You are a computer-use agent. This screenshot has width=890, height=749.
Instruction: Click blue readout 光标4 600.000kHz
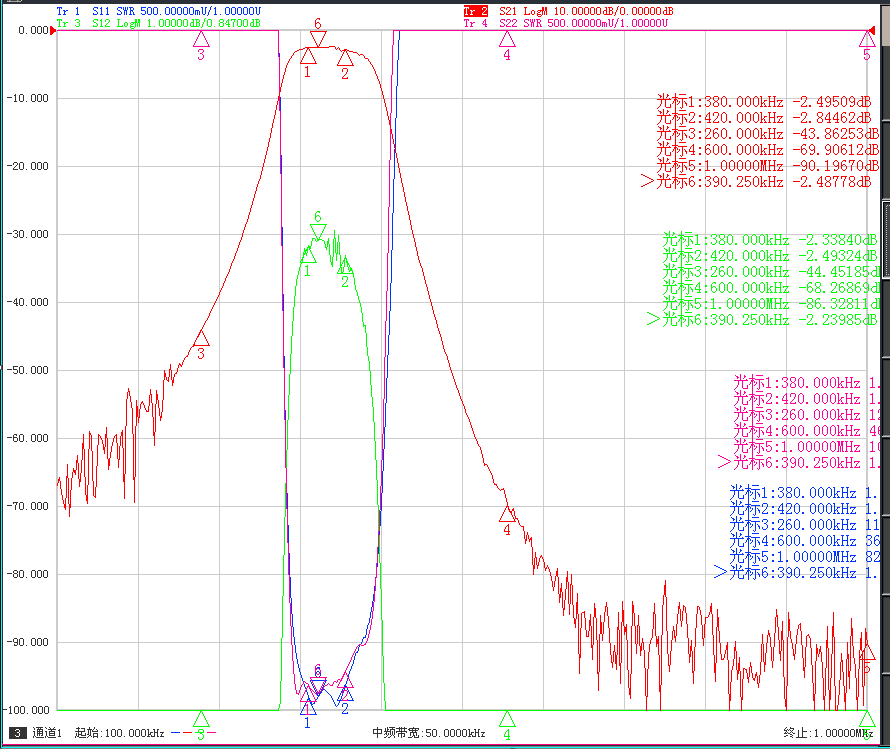[804, 541]
